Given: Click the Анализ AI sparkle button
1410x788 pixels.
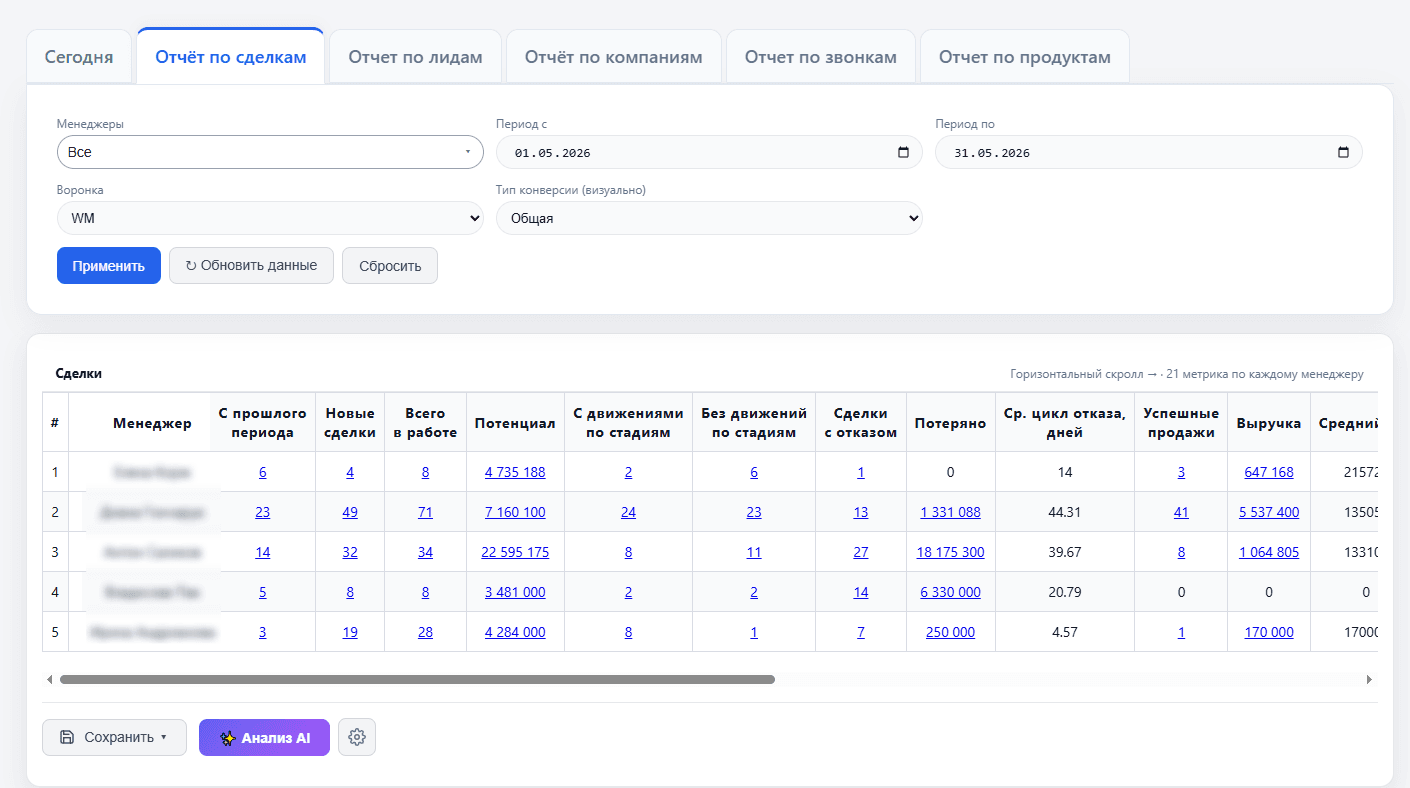Looking at the screenshot, I should (x=264, y=738).
